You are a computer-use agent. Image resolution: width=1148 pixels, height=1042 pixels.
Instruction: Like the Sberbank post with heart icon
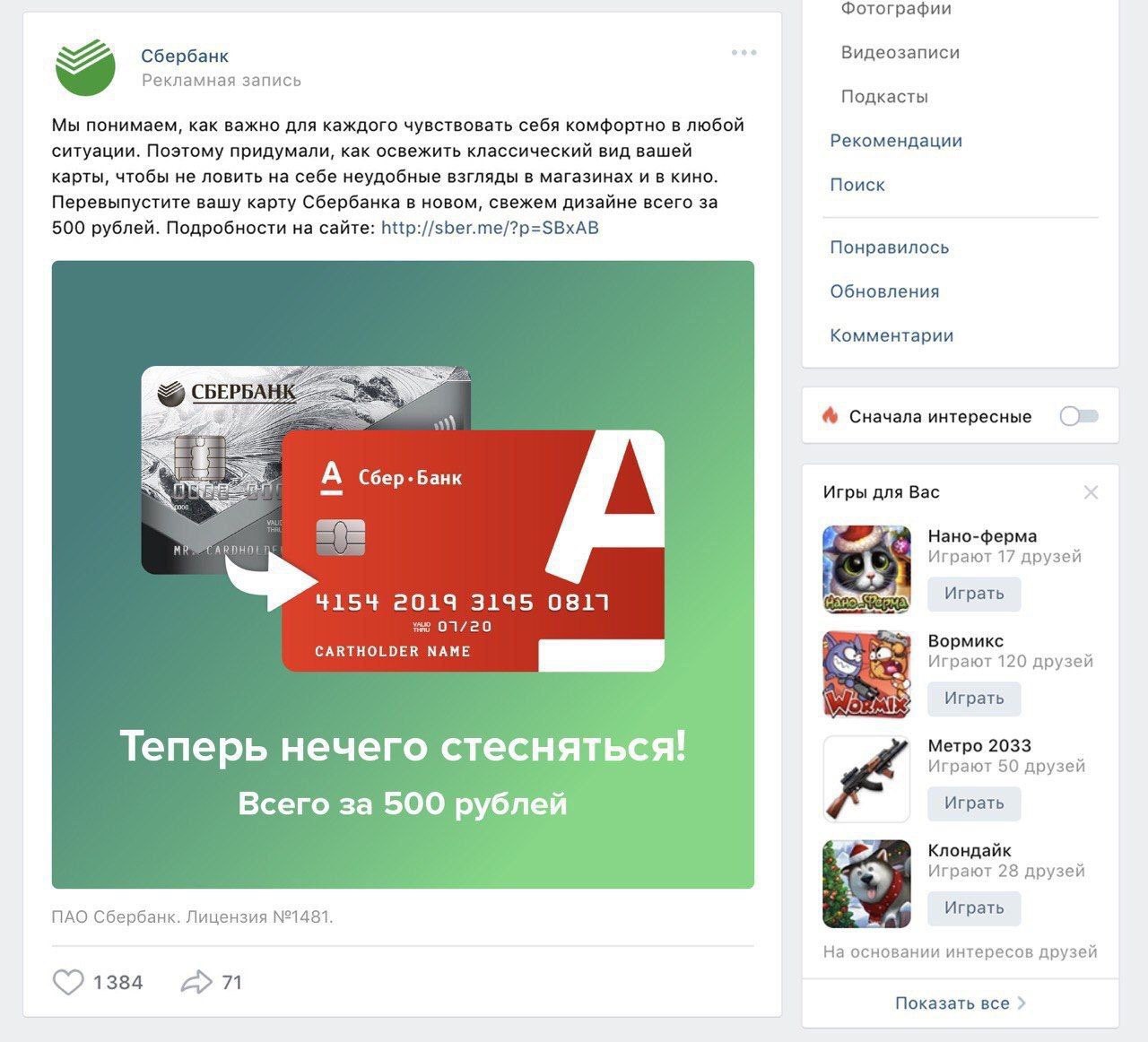pos(68,982)
